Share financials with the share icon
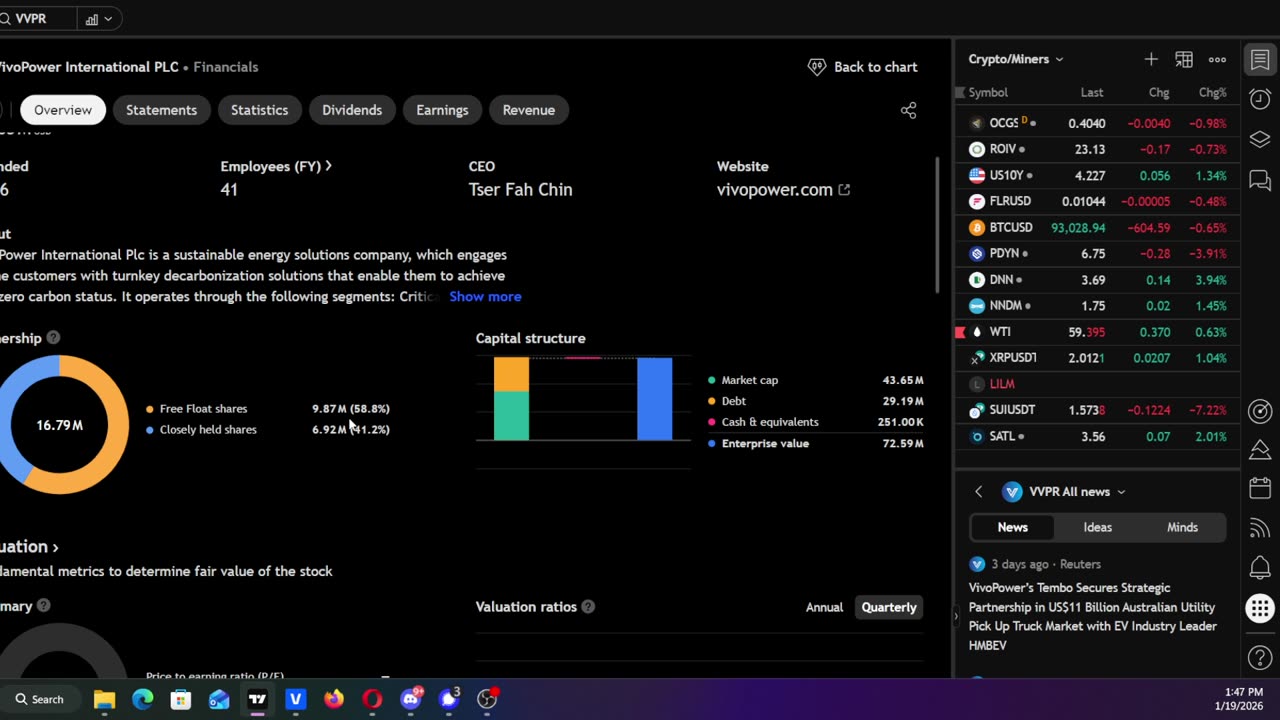Screen dimensions: 1280x720 [x=908, y=110]
